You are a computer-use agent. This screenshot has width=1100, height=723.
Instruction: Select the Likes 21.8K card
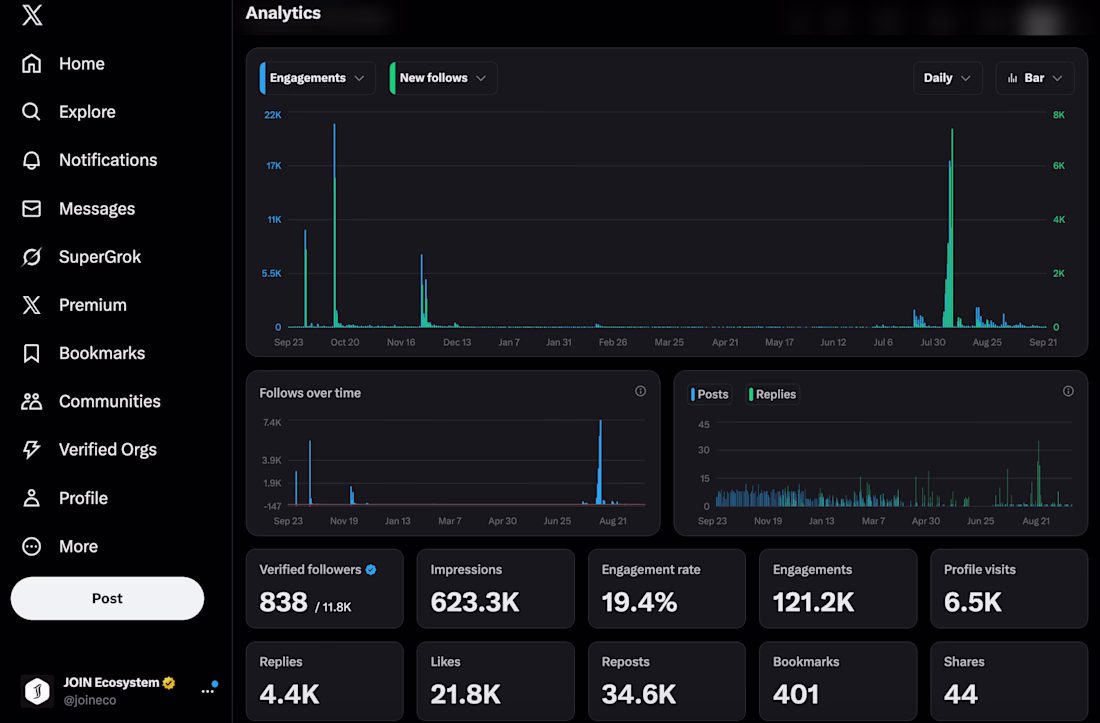(x=496, y=681)
